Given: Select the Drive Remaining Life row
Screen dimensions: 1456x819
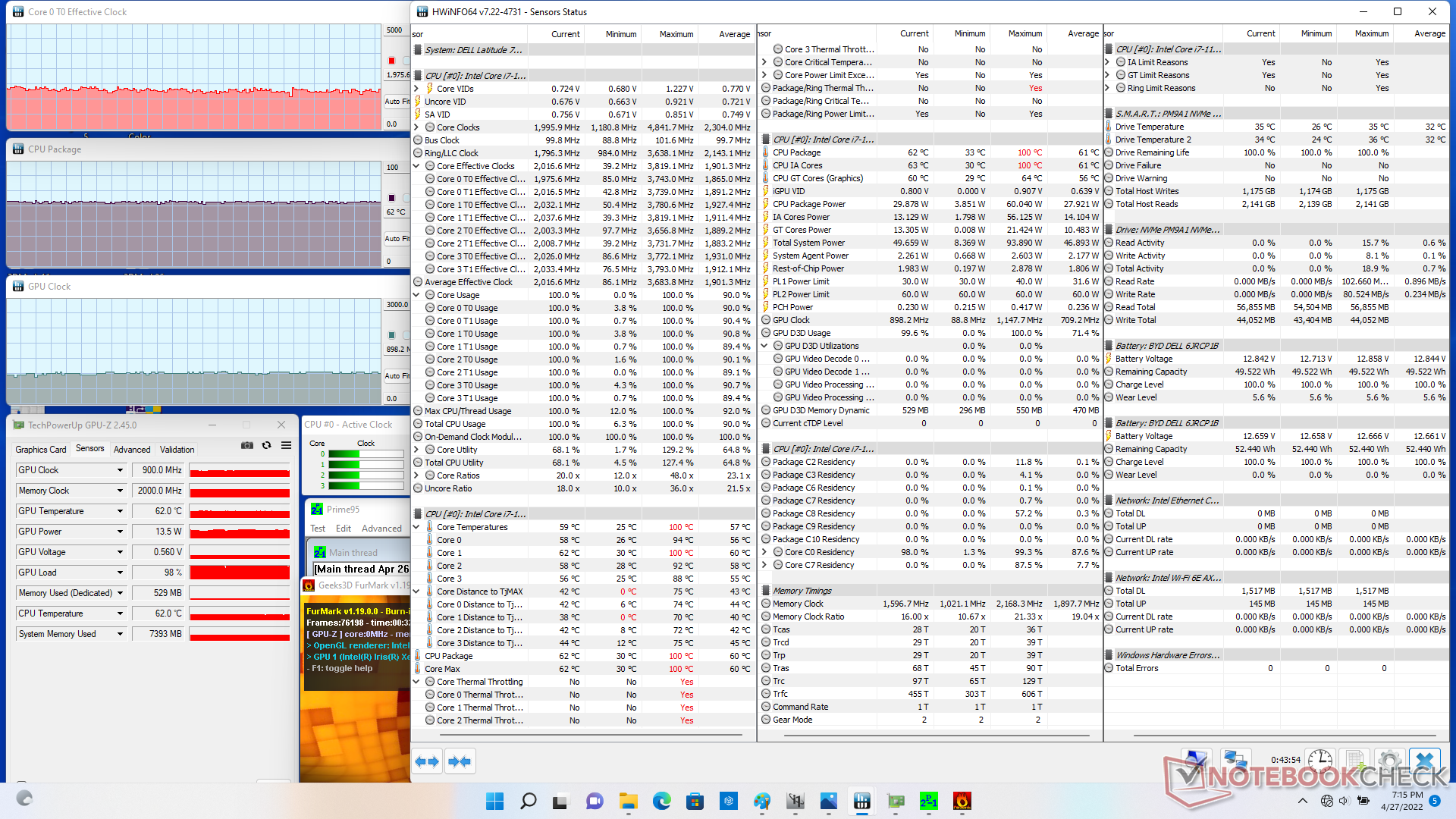Looking at the screenshot, I should click(1276, 152).
